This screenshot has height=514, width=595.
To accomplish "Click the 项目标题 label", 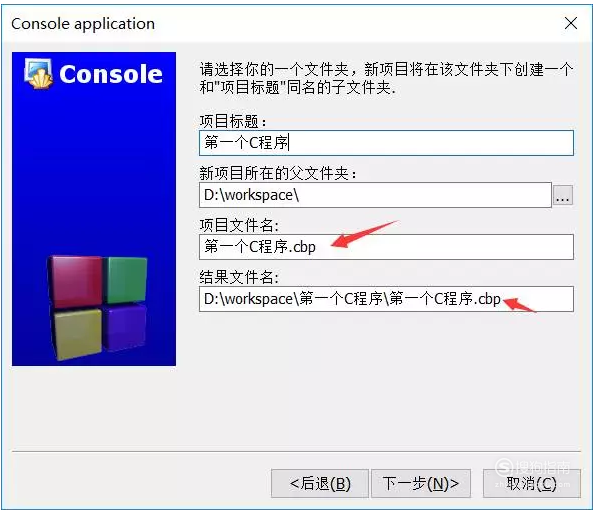I will [233, 121].
